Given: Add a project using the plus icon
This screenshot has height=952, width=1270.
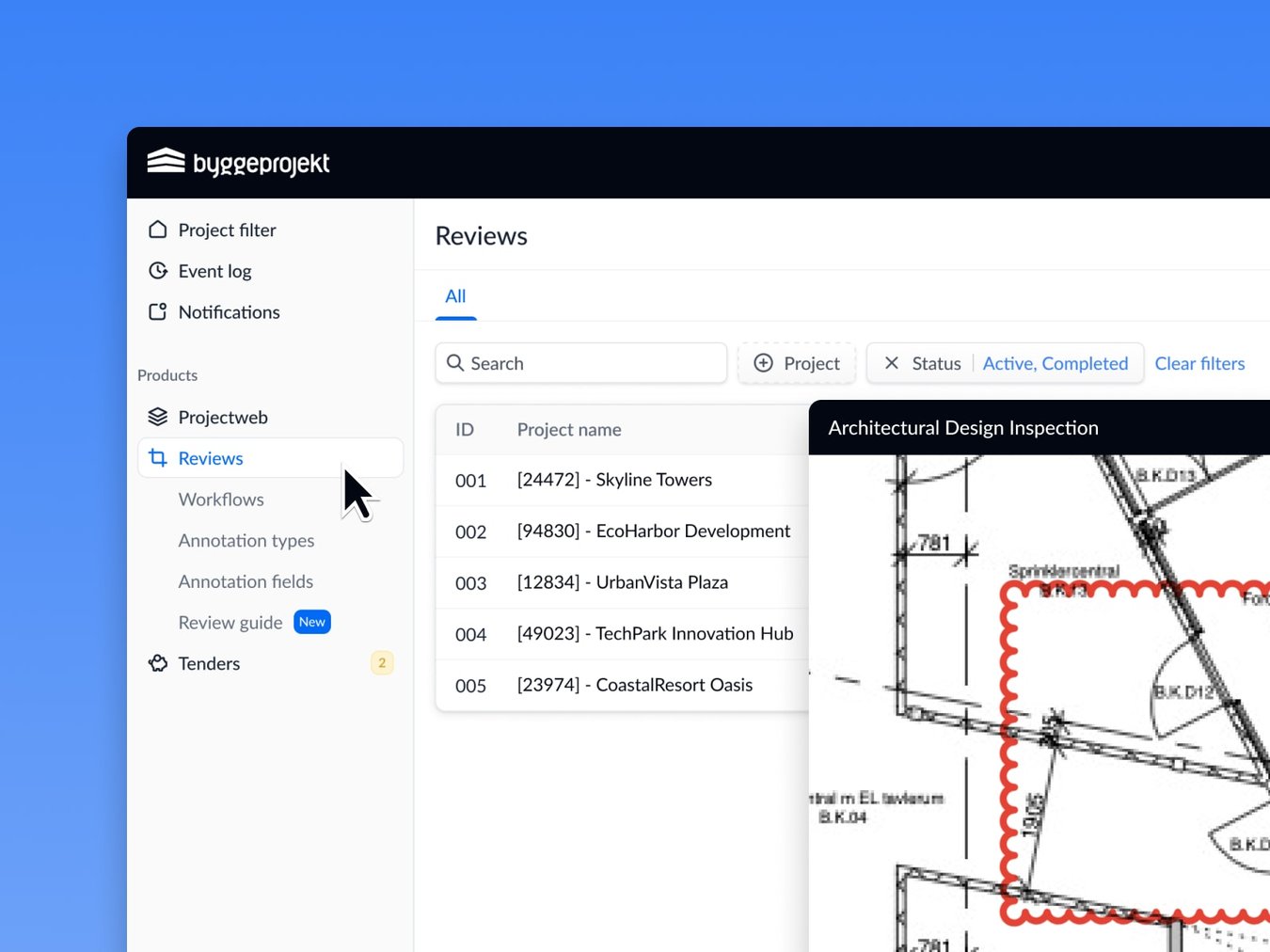Looking at the screenshot, I should (763, 363).
